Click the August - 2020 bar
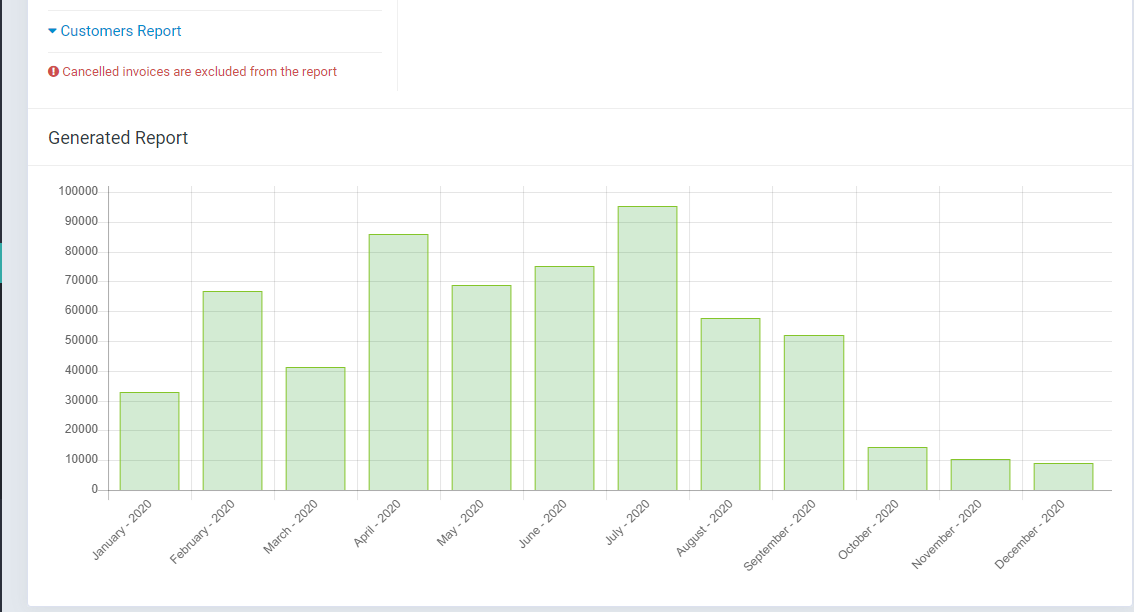The width and height of the screenshot is (1134, 612). coord(730,404)
